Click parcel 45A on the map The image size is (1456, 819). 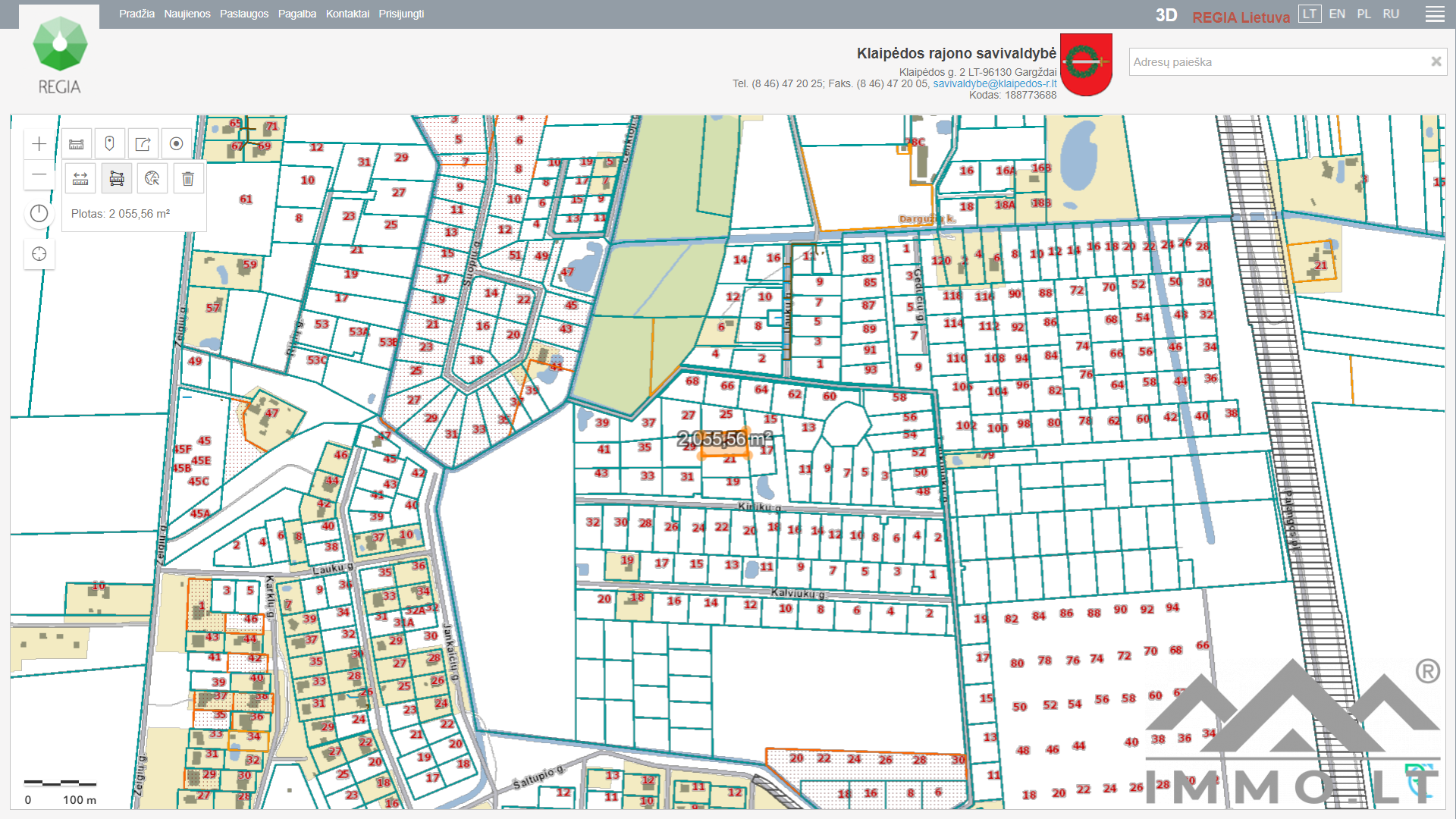point(200,513)
